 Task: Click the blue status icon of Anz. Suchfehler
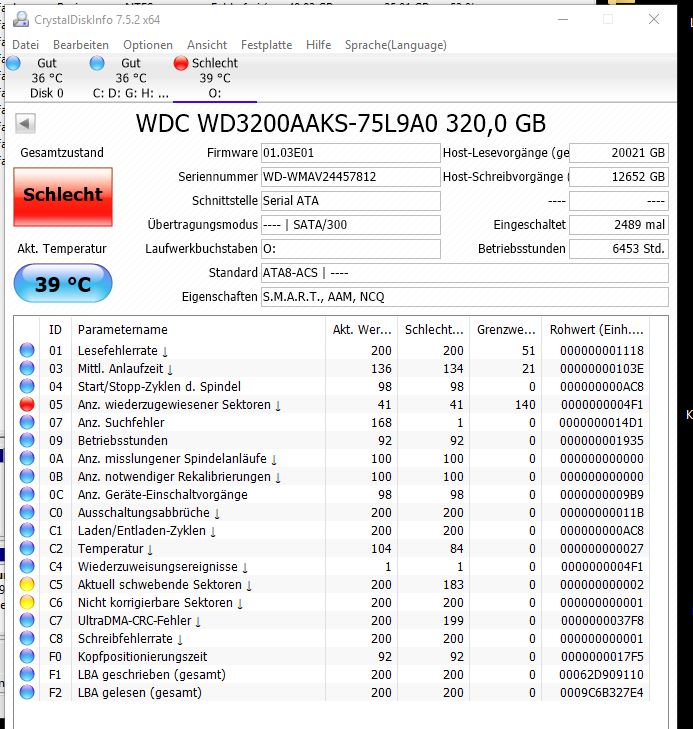tap(27, 422)
